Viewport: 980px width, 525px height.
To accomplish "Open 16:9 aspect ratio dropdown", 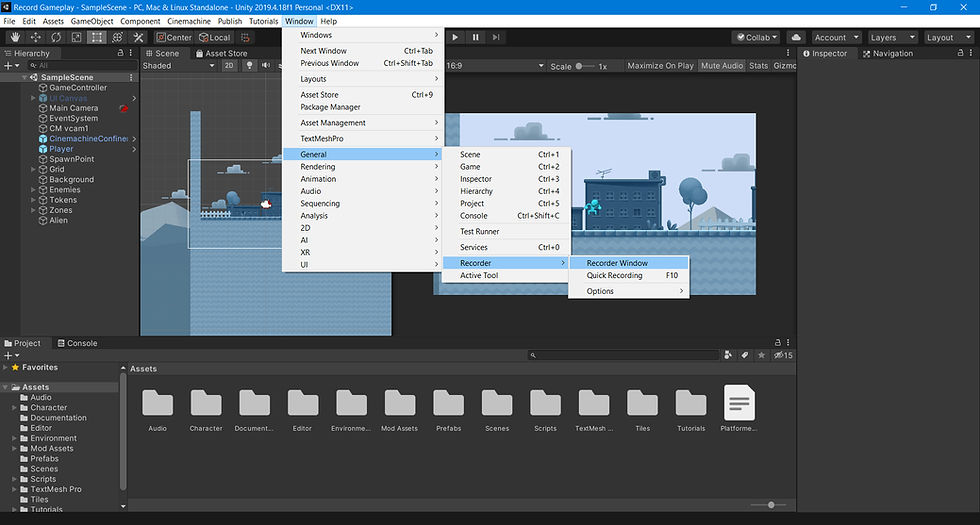I will (494, 66).
